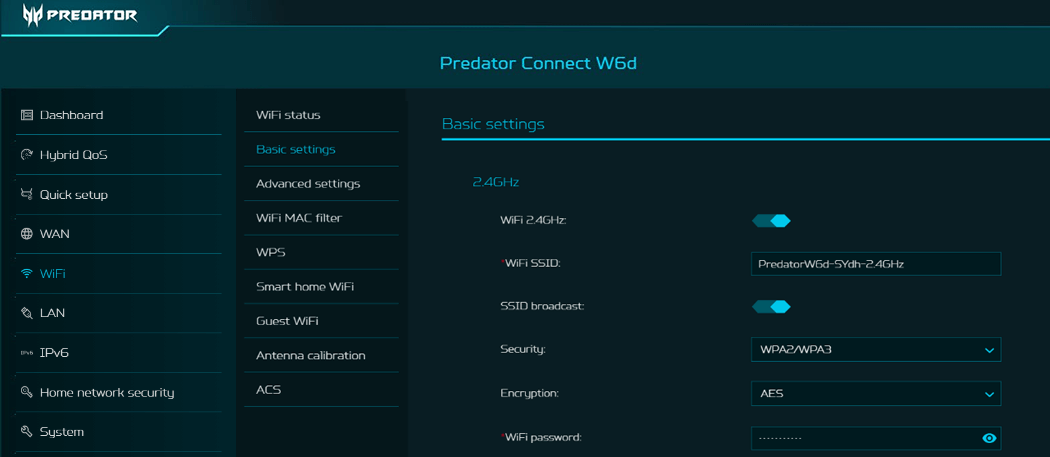
Task: Open the LAN icon in sidebar
Action: (x=27, y=313)
